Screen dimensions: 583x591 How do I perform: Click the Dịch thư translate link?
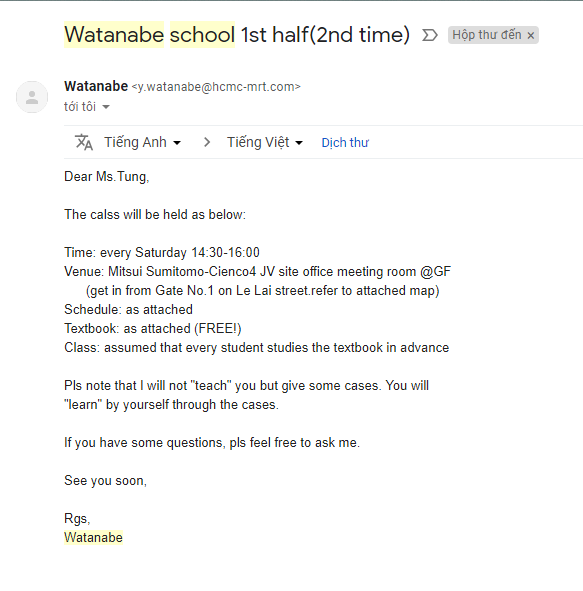(x=345, y=142)
